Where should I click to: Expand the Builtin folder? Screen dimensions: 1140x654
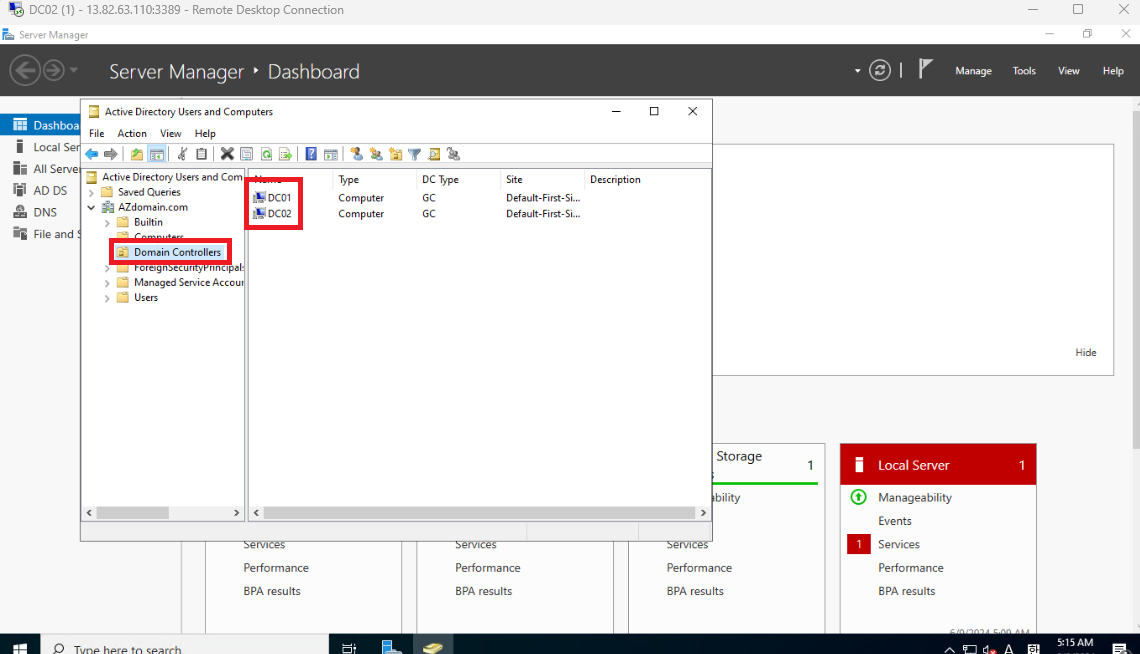(108, 223)
